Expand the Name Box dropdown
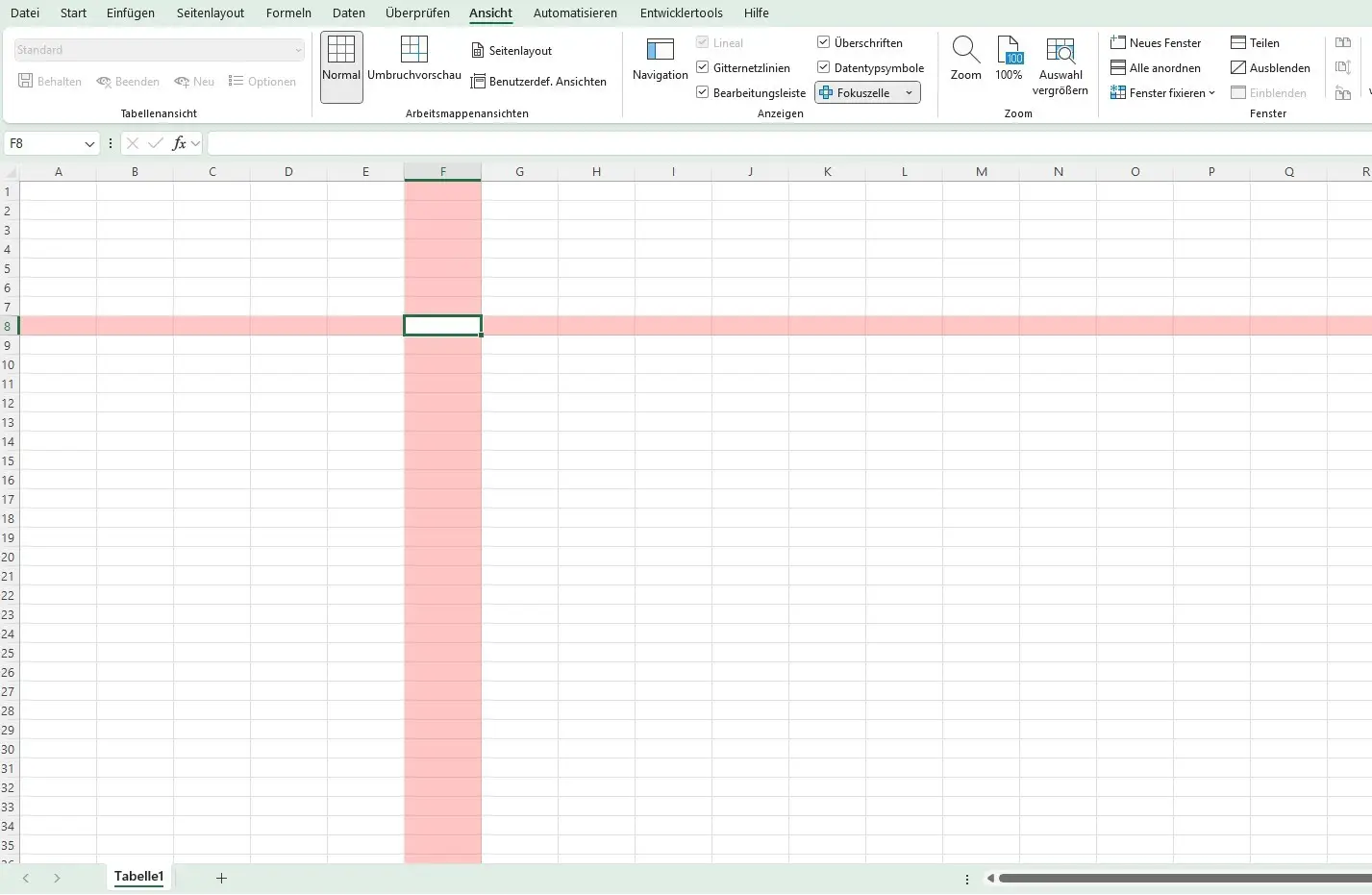 (89, 144)
